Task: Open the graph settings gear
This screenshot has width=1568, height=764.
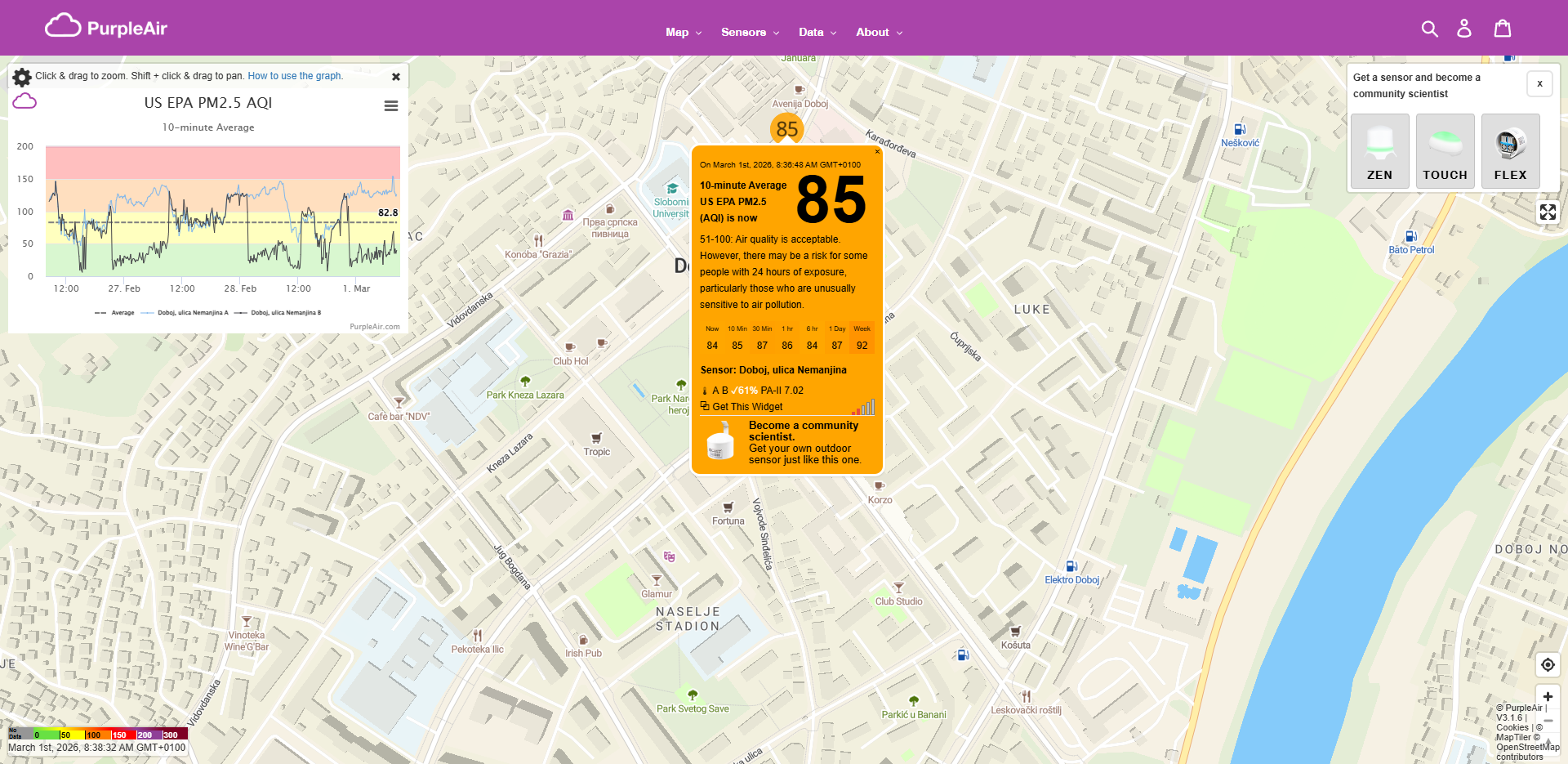Action: tap(21, 76)
